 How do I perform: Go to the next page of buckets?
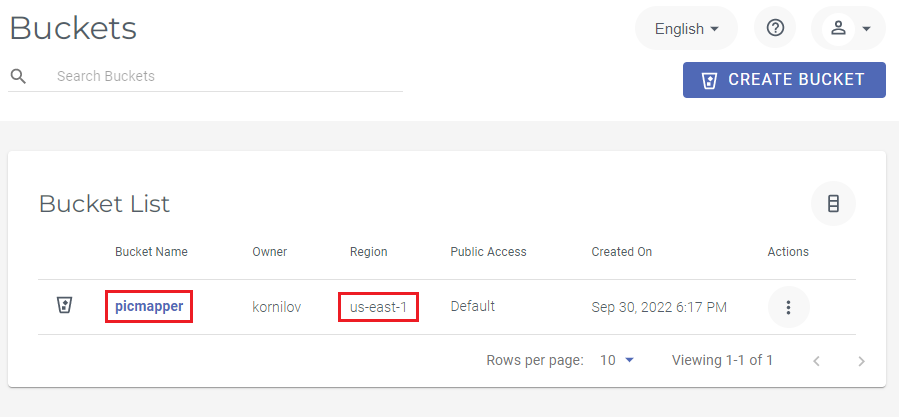(861, 360)
